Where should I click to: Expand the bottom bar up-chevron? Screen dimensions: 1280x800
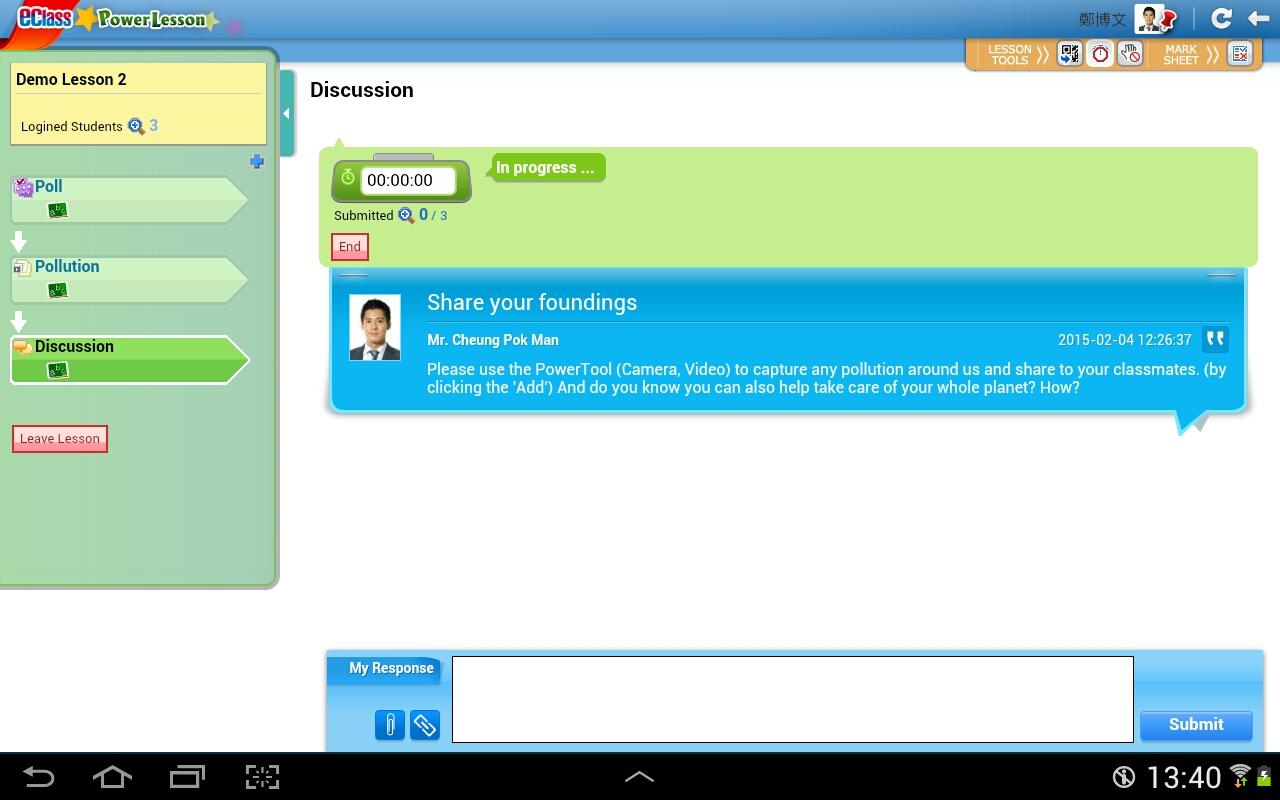[640, 776]
